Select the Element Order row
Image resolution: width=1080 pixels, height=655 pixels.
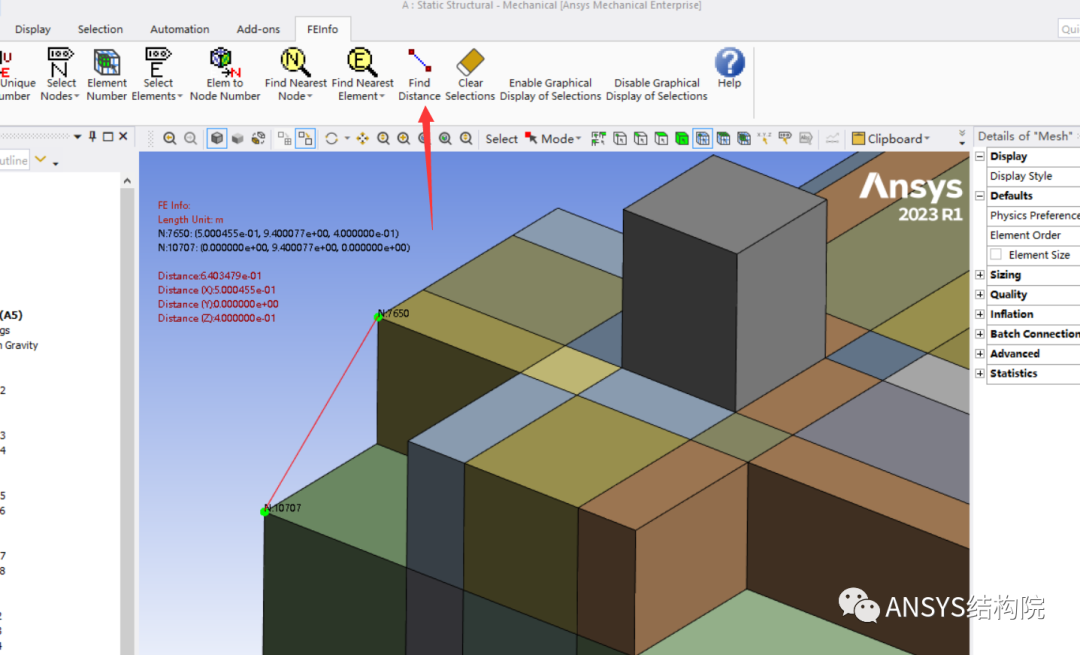click(x=1033, y=235)
